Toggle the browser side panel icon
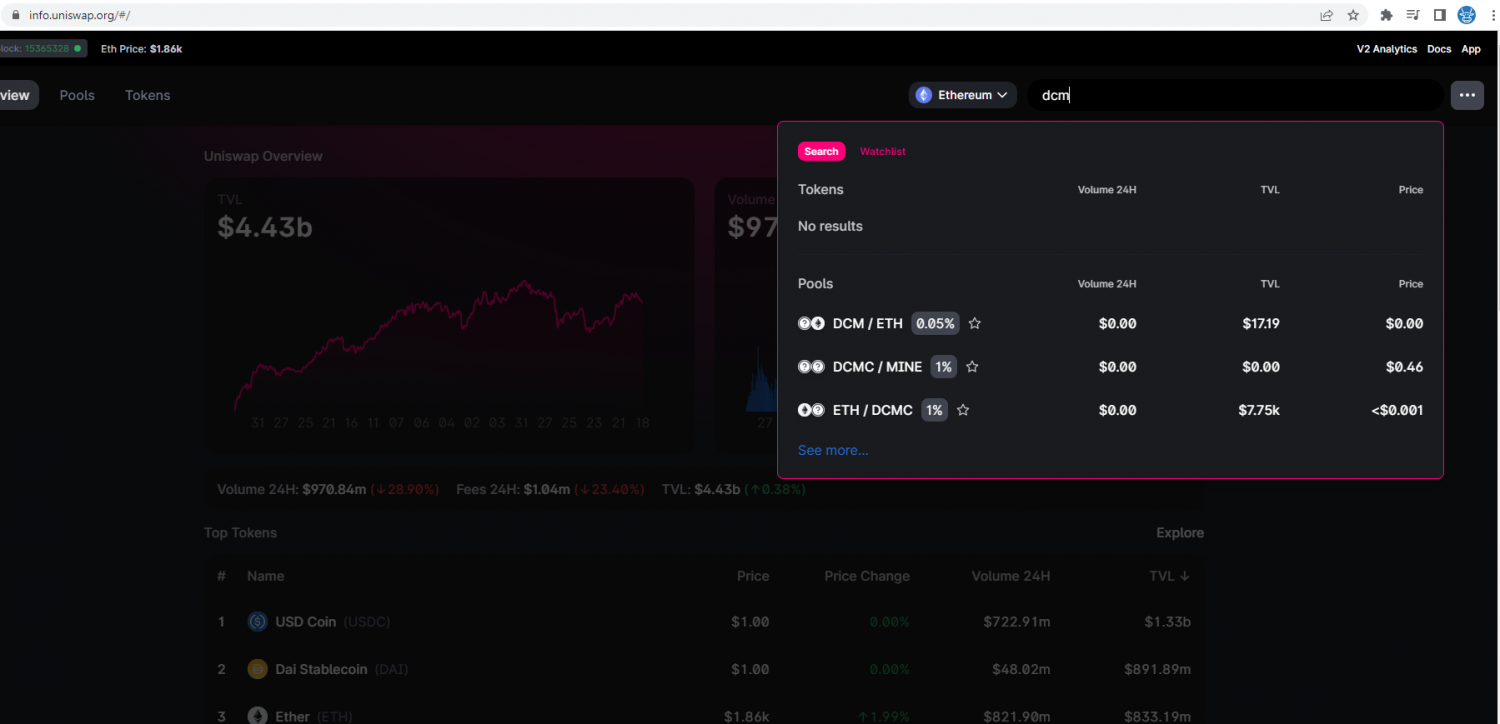This screenshot has height=724, width=1500. pos(1440,15)
